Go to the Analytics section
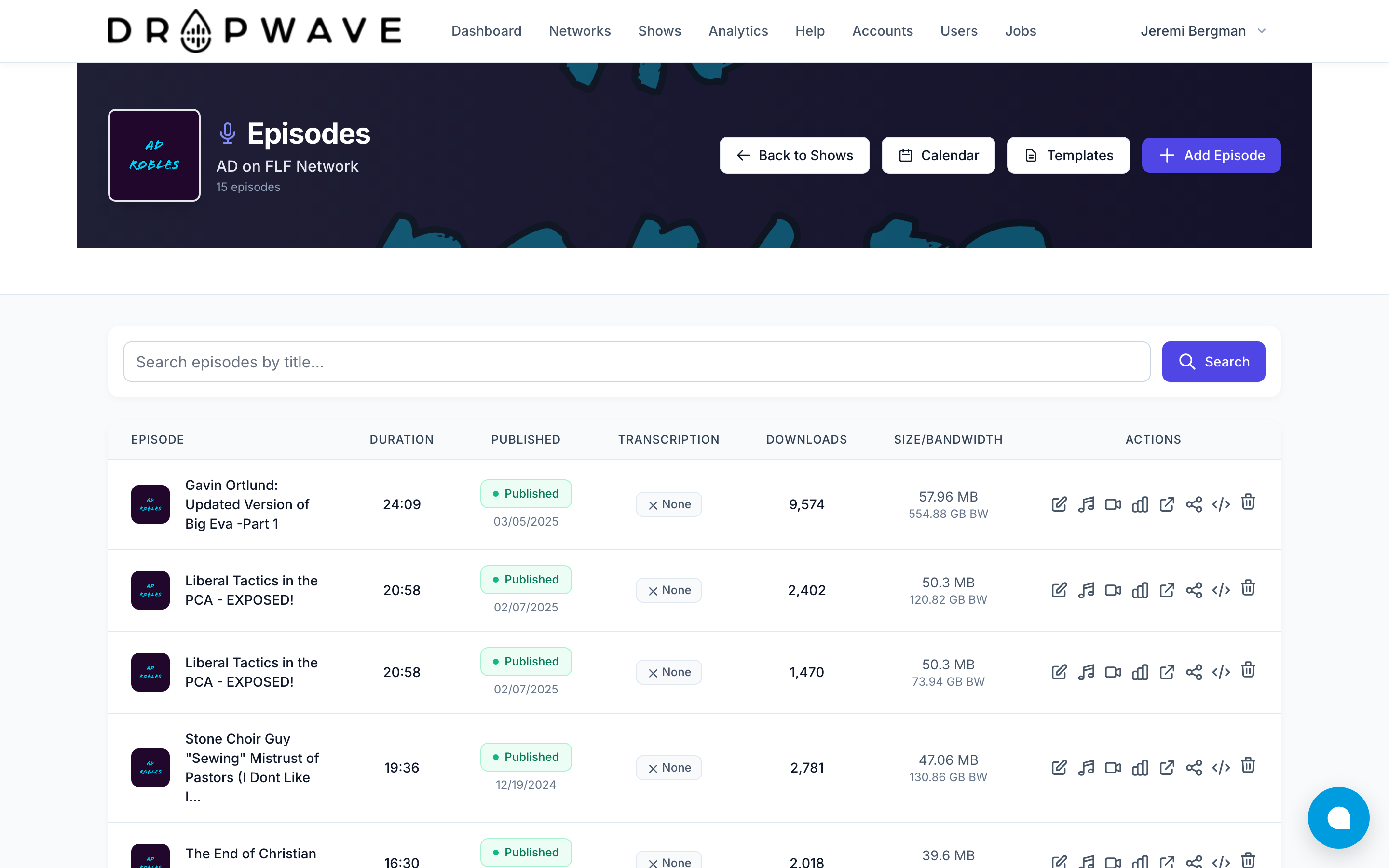The width and height of the screenshot is (1389, 868). (738, 30)
